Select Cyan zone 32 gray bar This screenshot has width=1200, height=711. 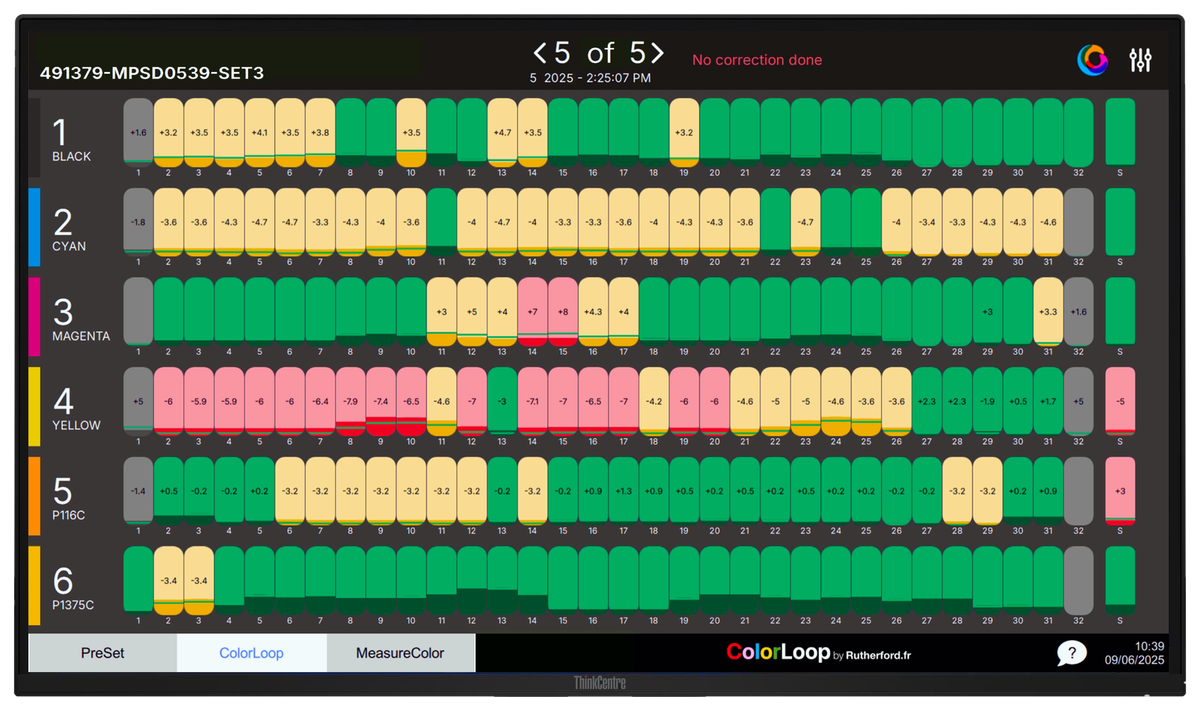click(x=1079, y=222)
